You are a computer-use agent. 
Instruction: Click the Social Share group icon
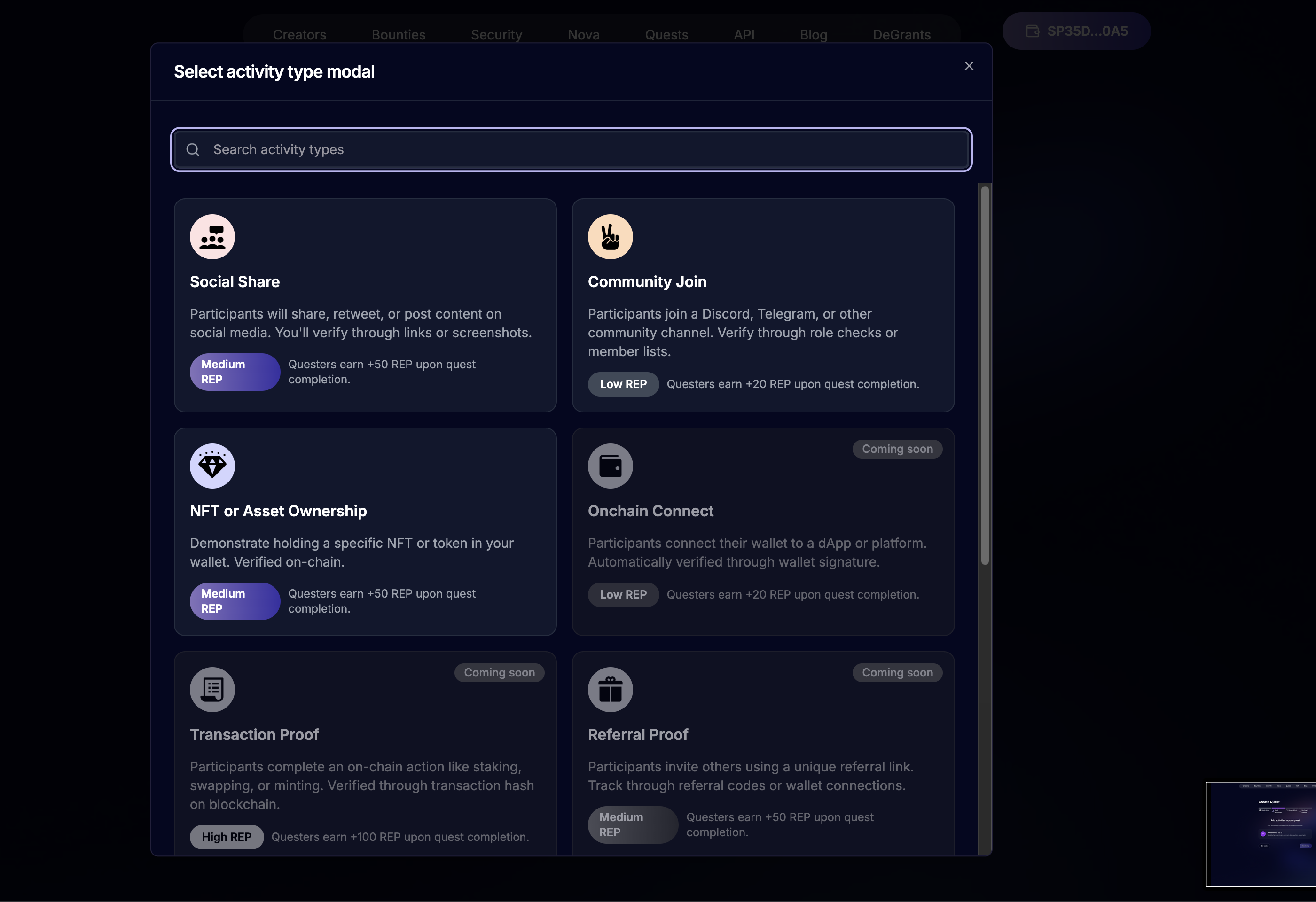[x=212, y=237]
